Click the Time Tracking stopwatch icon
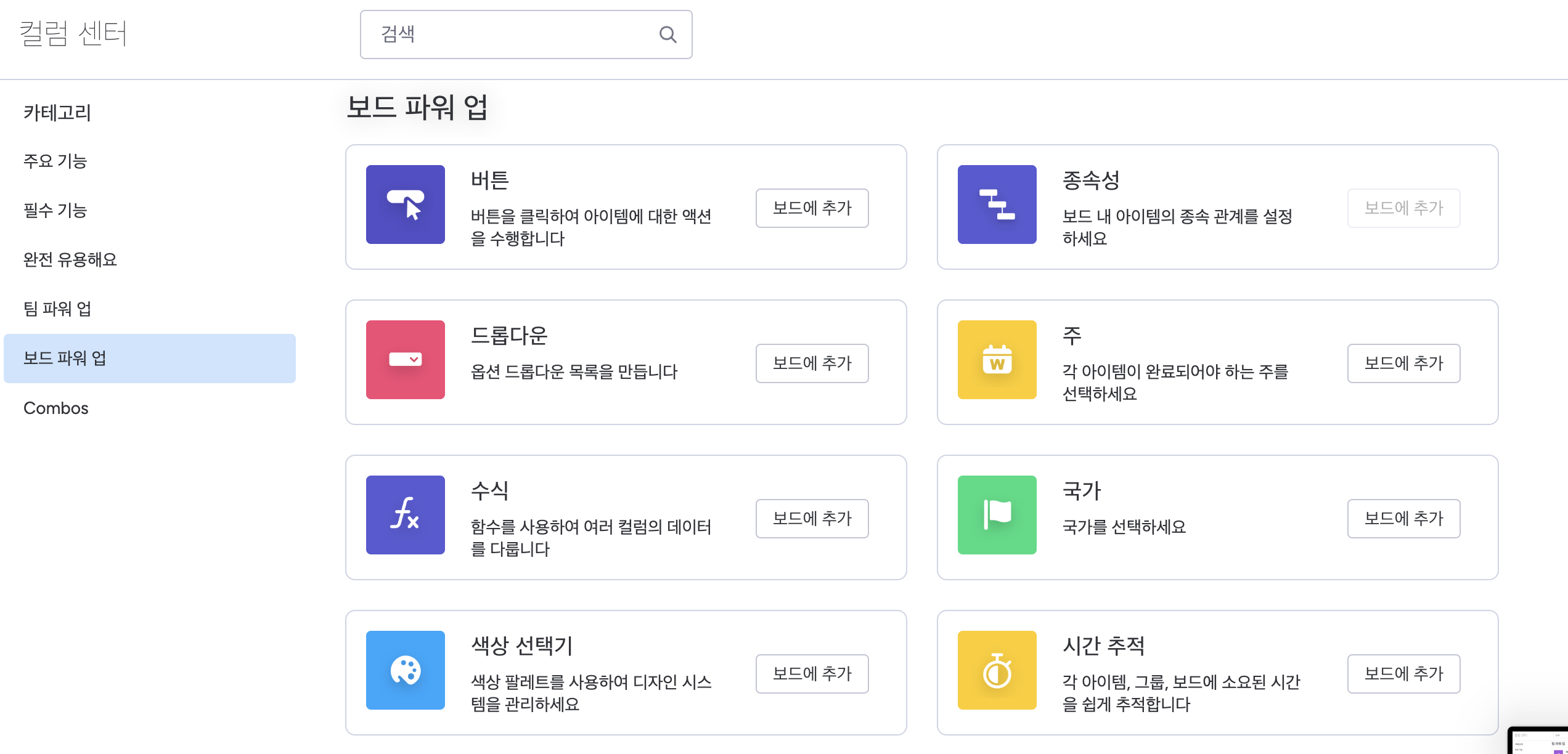The image size is (1568, 754). (997, 670)
